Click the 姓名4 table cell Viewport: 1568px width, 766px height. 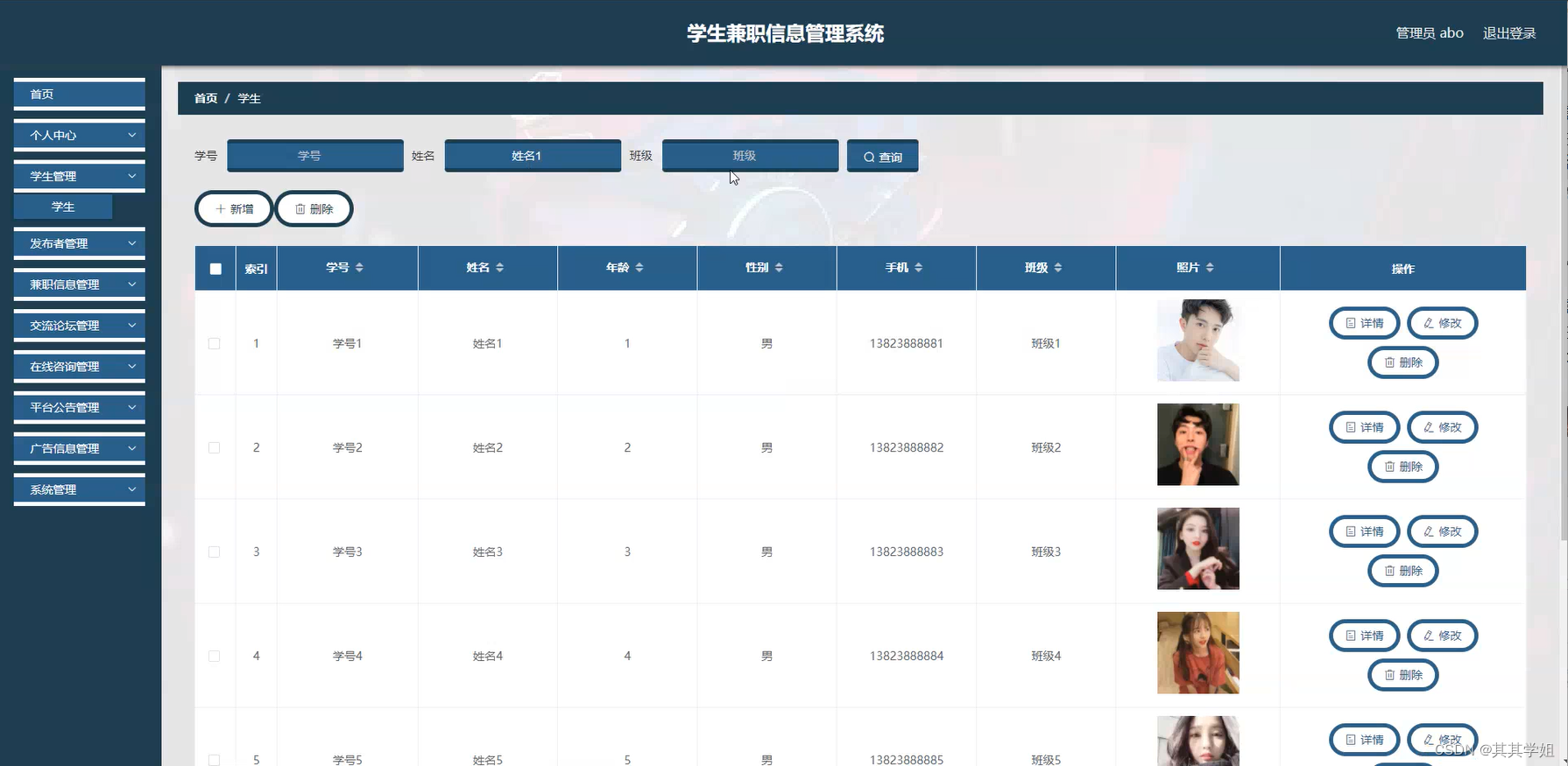pos(488,656)
